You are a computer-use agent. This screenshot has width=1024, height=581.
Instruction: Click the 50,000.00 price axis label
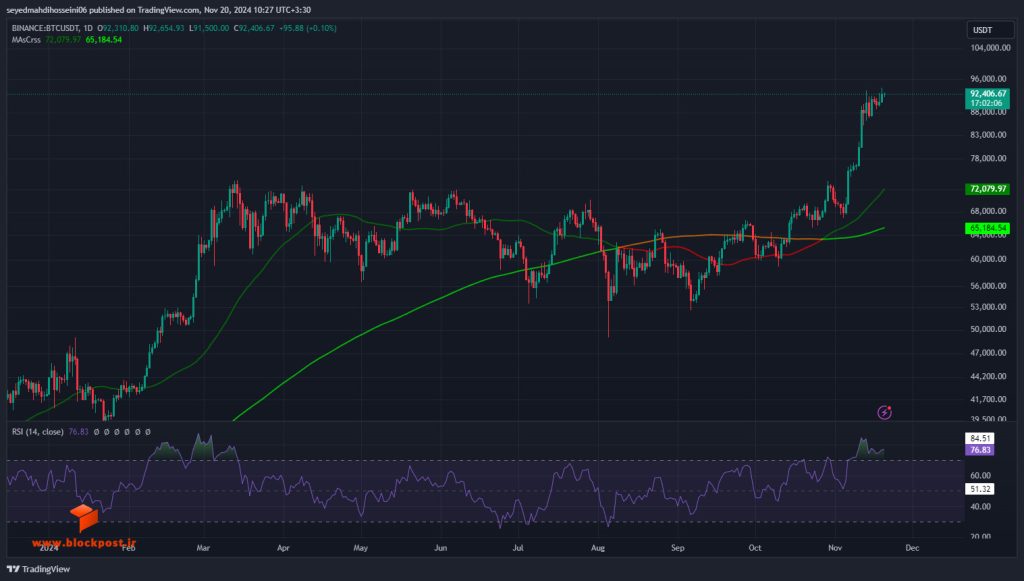988,329
